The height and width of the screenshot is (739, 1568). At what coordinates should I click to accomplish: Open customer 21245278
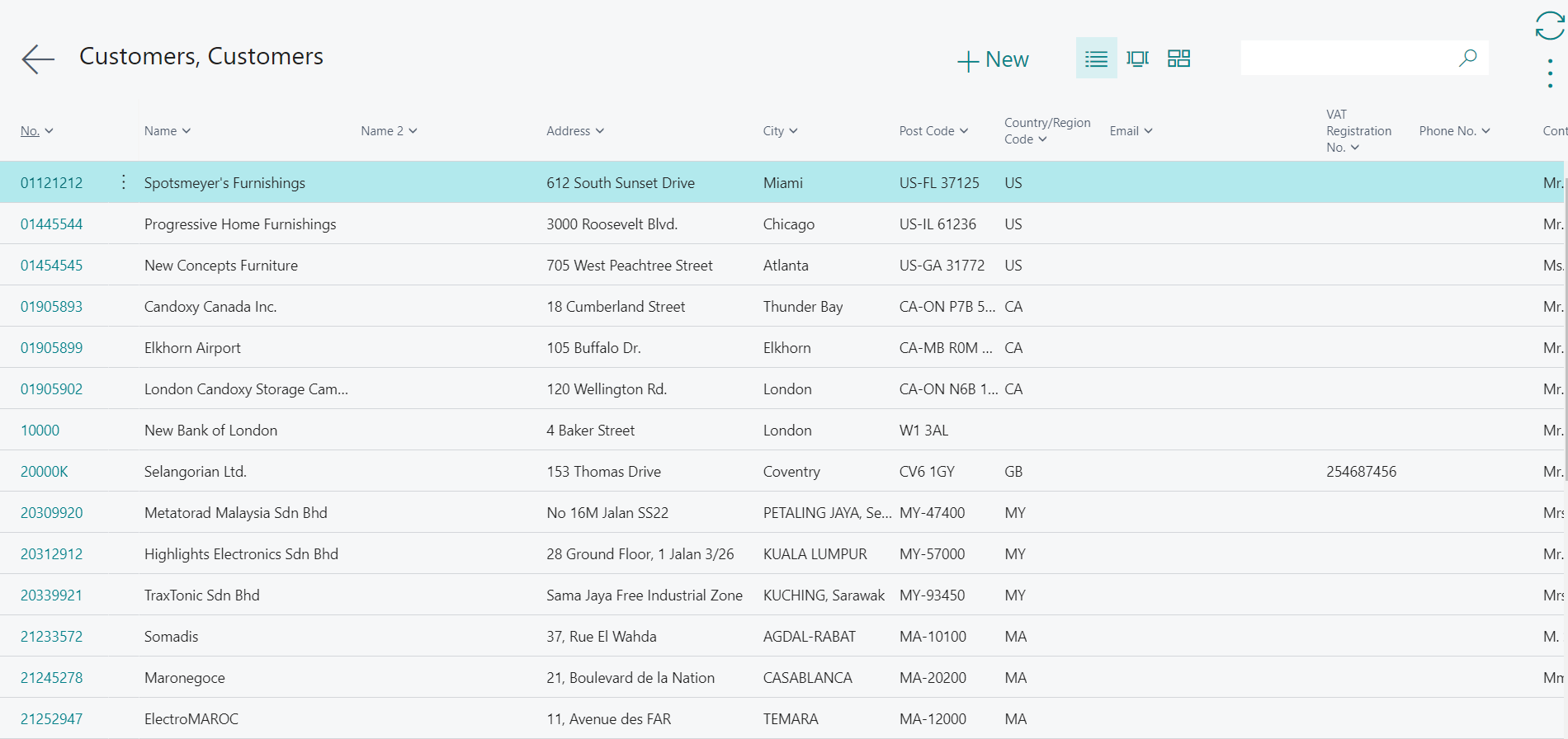(51, 678)
